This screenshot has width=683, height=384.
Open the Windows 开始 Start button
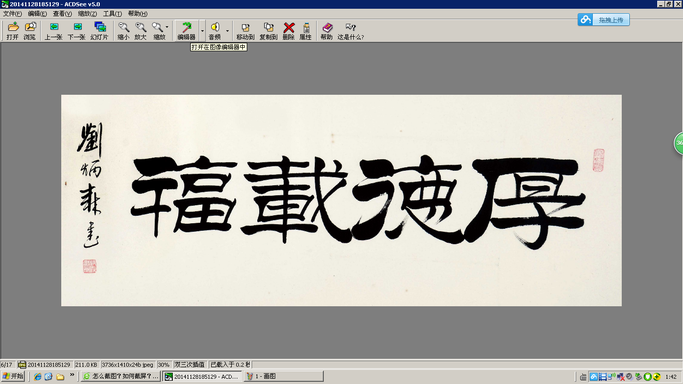[x=13, y=376]
